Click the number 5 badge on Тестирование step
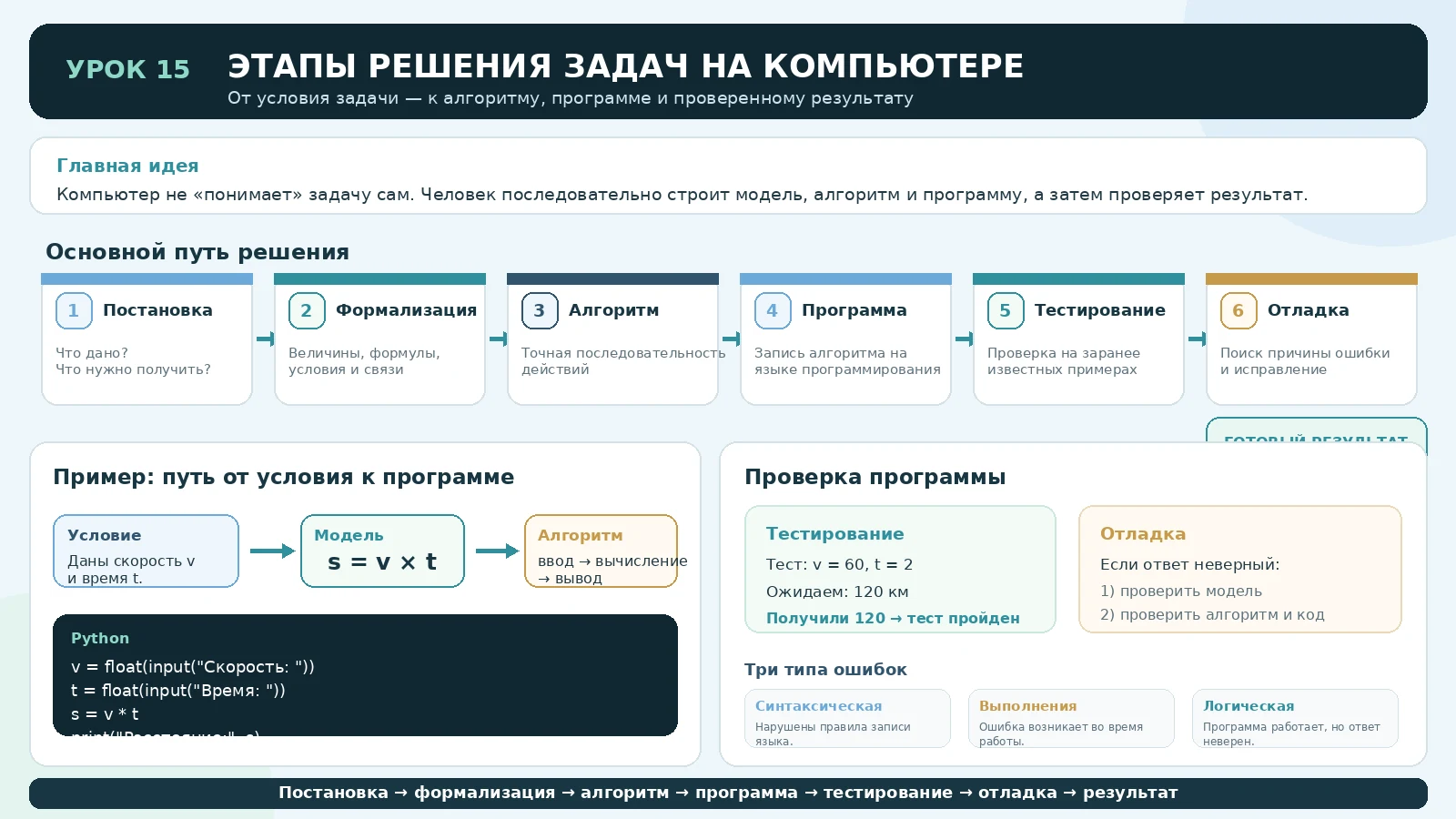1456x819 pixels. coord(1006,310)
